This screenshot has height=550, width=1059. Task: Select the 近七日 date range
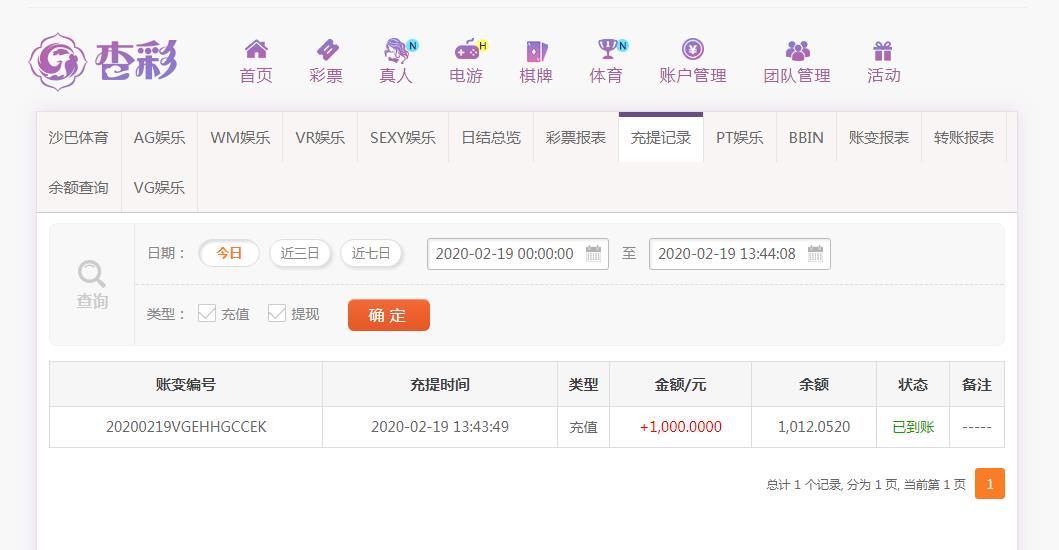coord(371,253)
